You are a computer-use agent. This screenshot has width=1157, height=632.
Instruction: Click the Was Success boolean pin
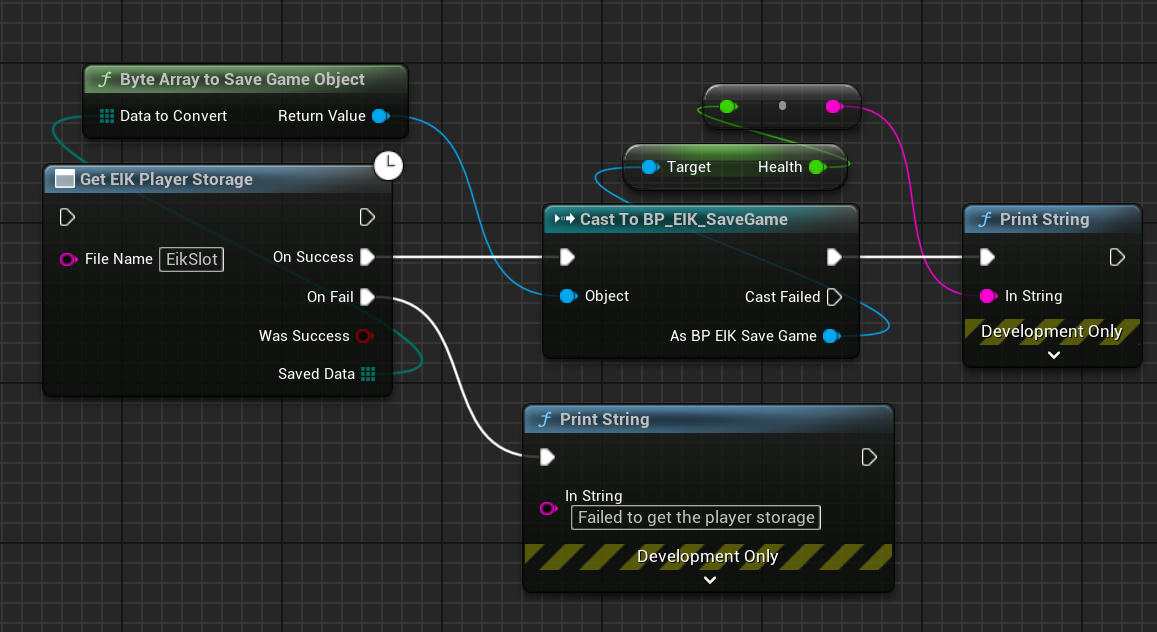pyautogui.click(x=364, y=336)
